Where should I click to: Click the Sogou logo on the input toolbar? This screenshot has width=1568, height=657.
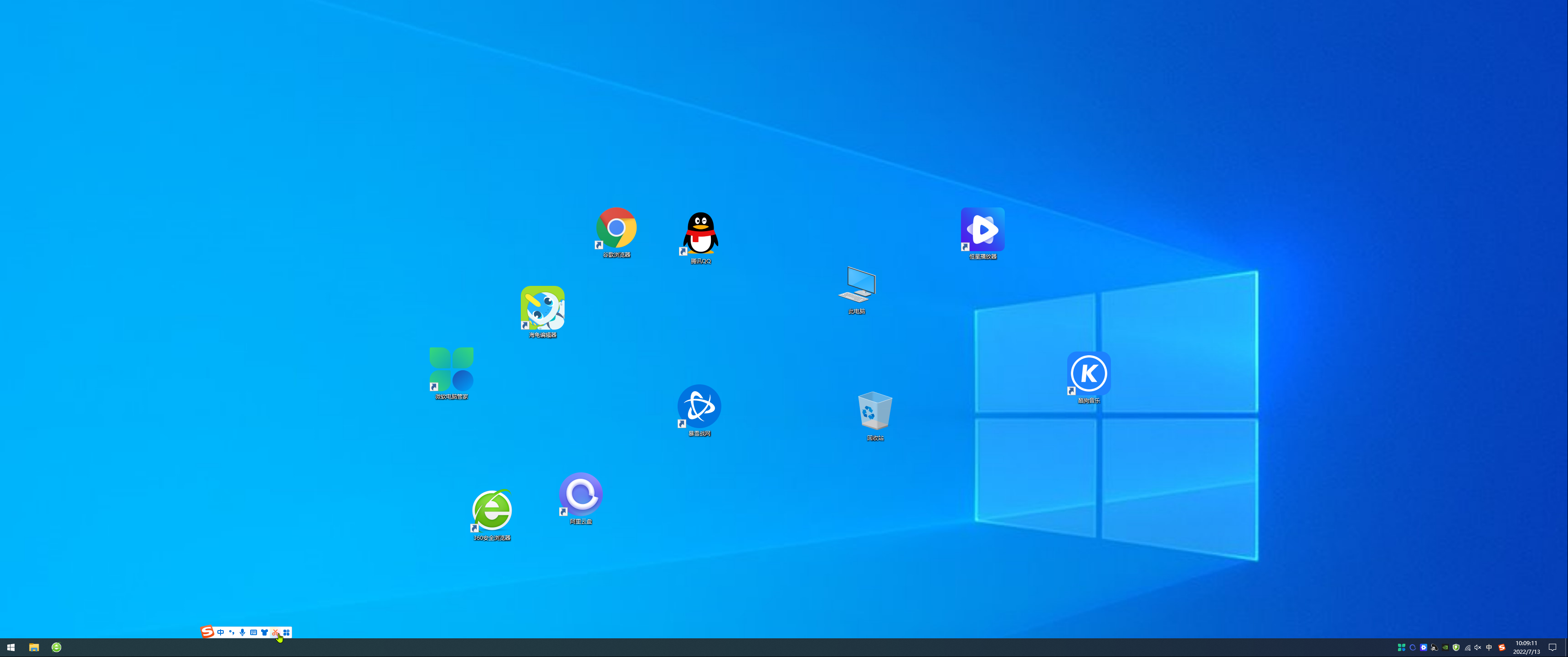click(x=207, y=632)
